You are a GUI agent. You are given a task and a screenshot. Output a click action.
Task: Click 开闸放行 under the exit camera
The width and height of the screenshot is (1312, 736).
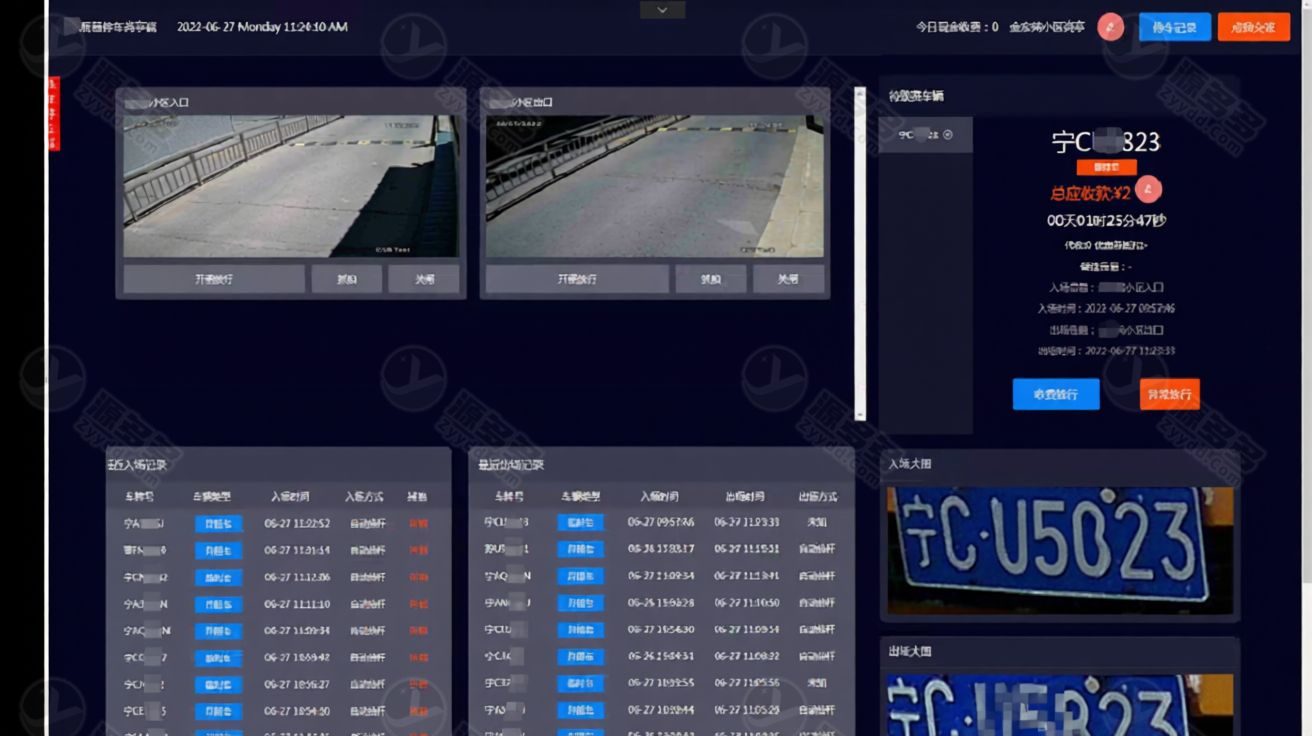[577, 279]
